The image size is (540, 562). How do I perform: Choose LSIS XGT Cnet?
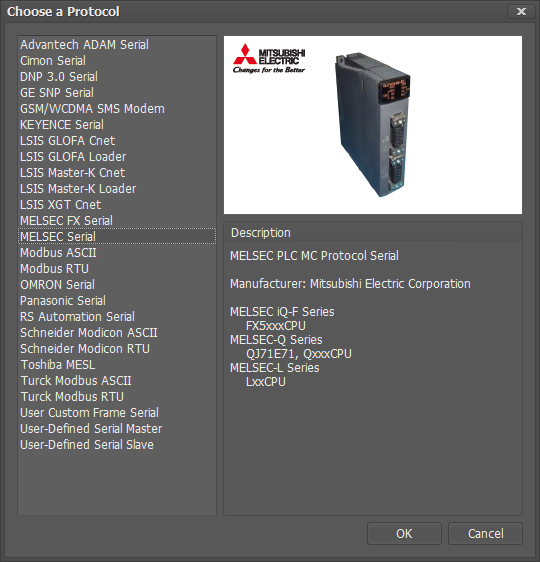click(117, 205)
